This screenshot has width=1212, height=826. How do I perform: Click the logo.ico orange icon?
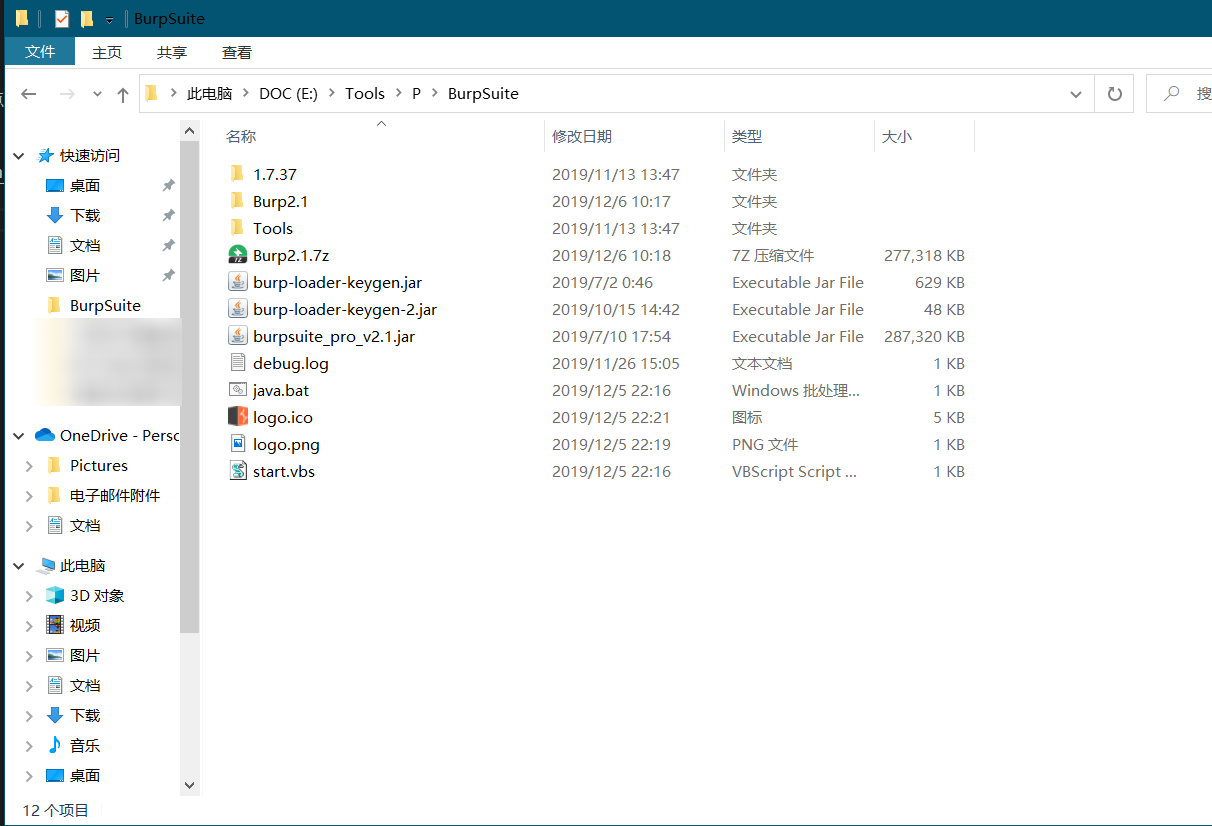point(237,417)
